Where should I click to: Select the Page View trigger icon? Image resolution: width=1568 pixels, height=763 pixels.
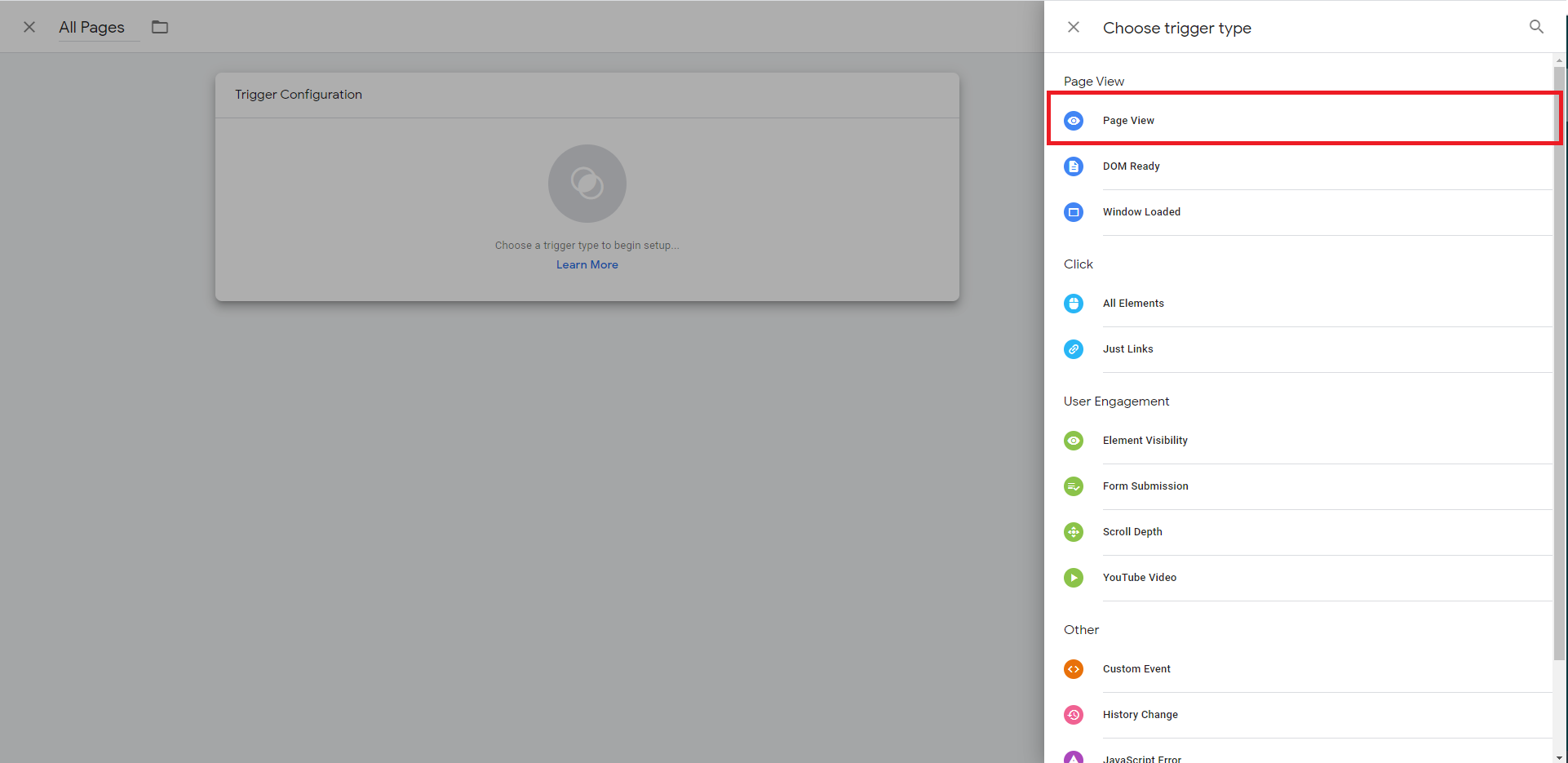(x=1073, y=120)
